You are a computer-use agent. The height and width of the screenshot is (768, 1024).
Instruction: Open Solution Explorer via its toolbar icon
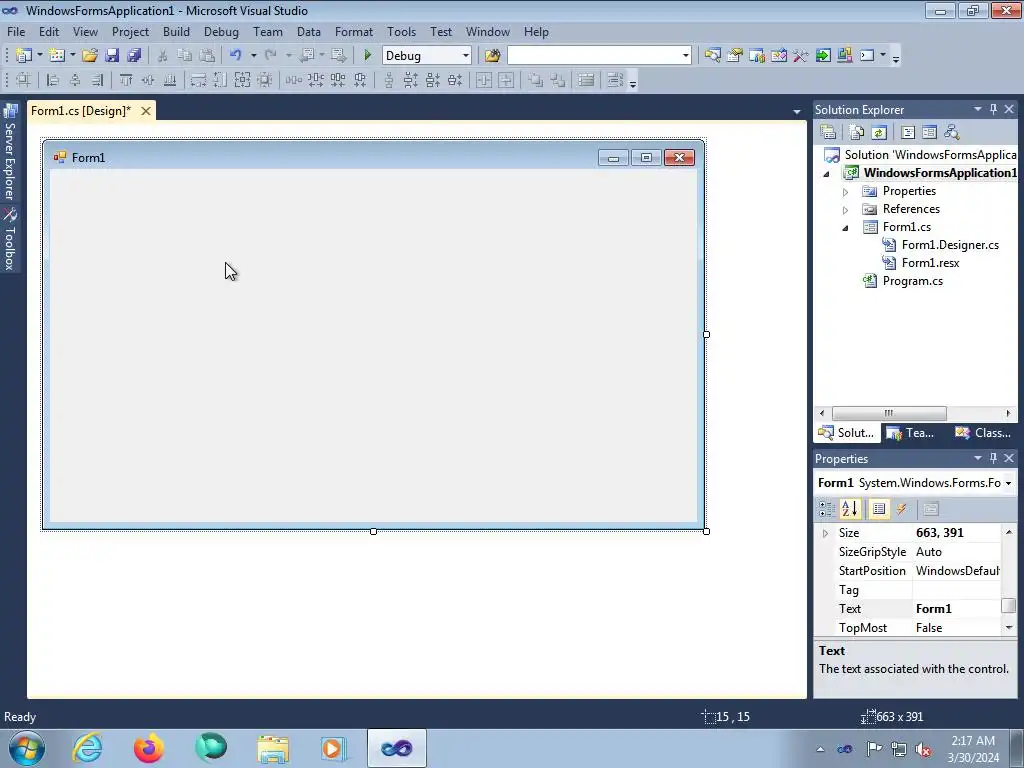712,56
